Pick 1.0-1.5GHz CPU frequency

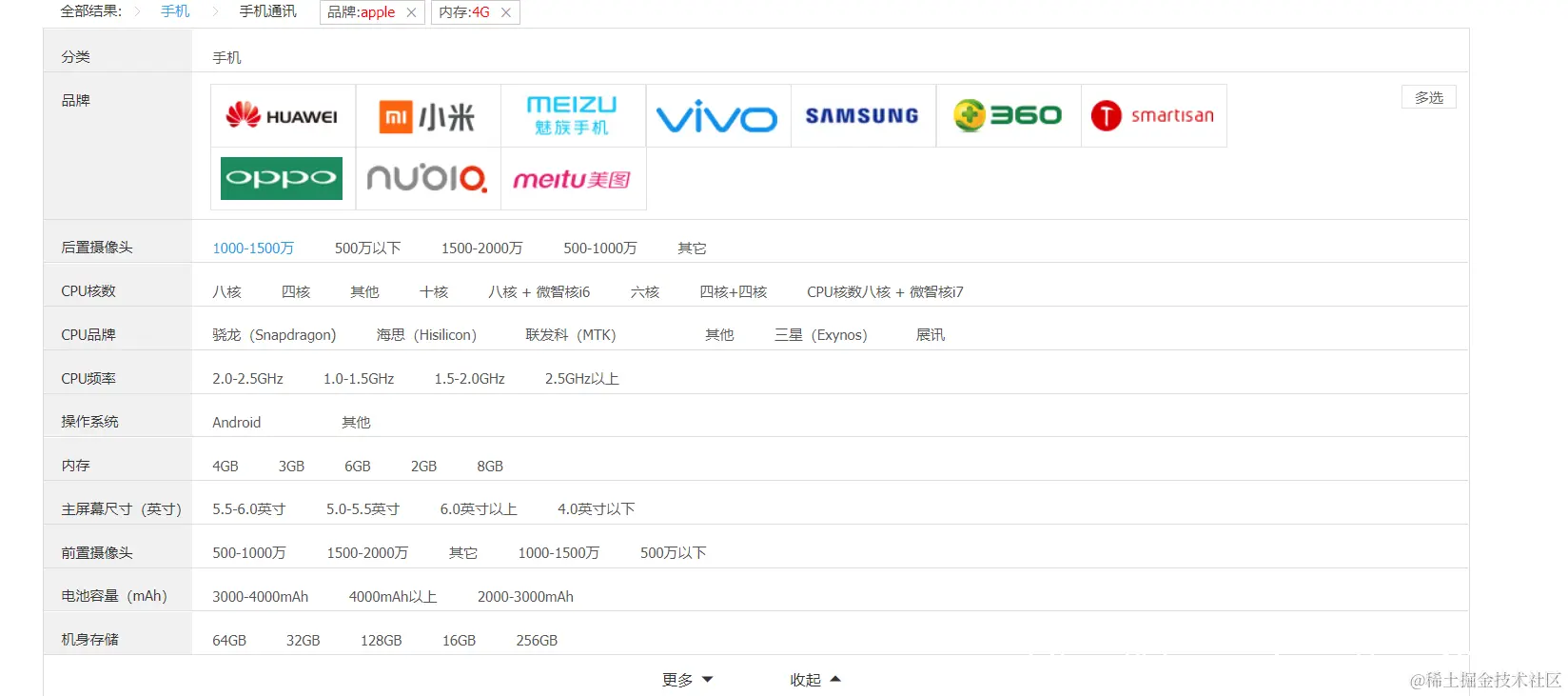[x=359, y=379]
